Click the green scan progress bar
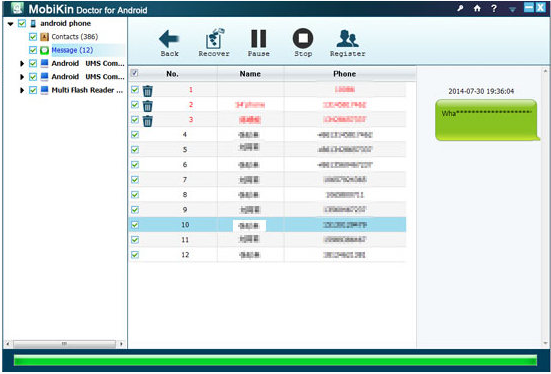The image size is (551, 374). pos(275,360)
